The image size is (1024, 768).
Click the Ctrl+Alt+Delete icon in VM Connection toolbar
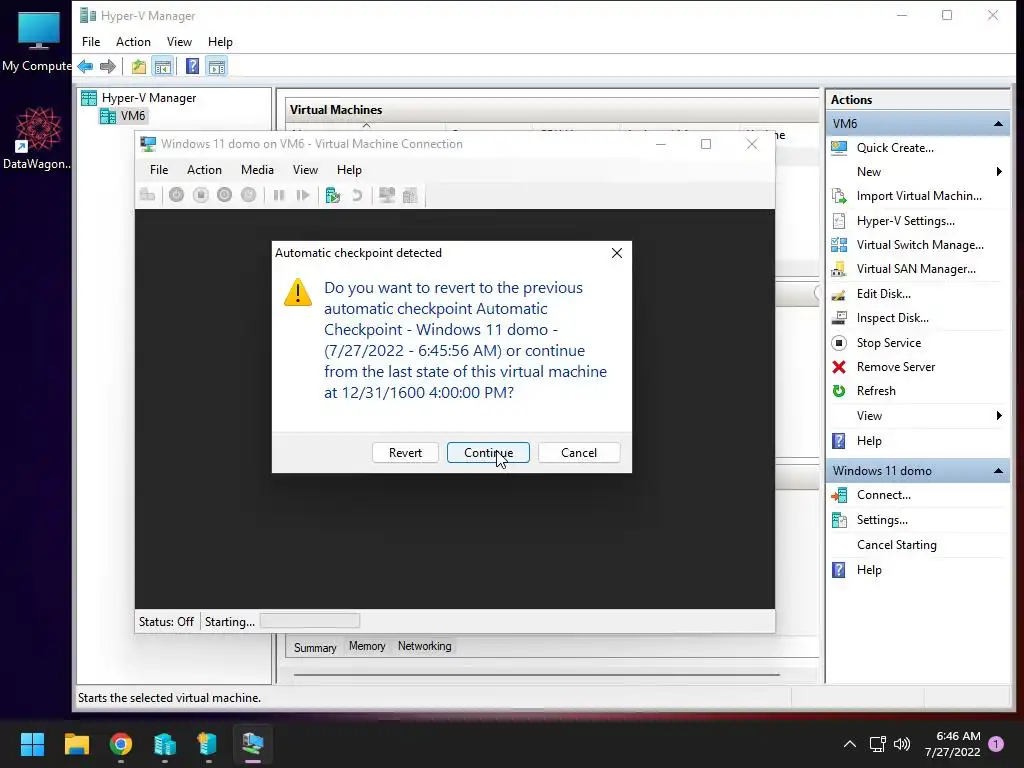(x=148, y=195)
